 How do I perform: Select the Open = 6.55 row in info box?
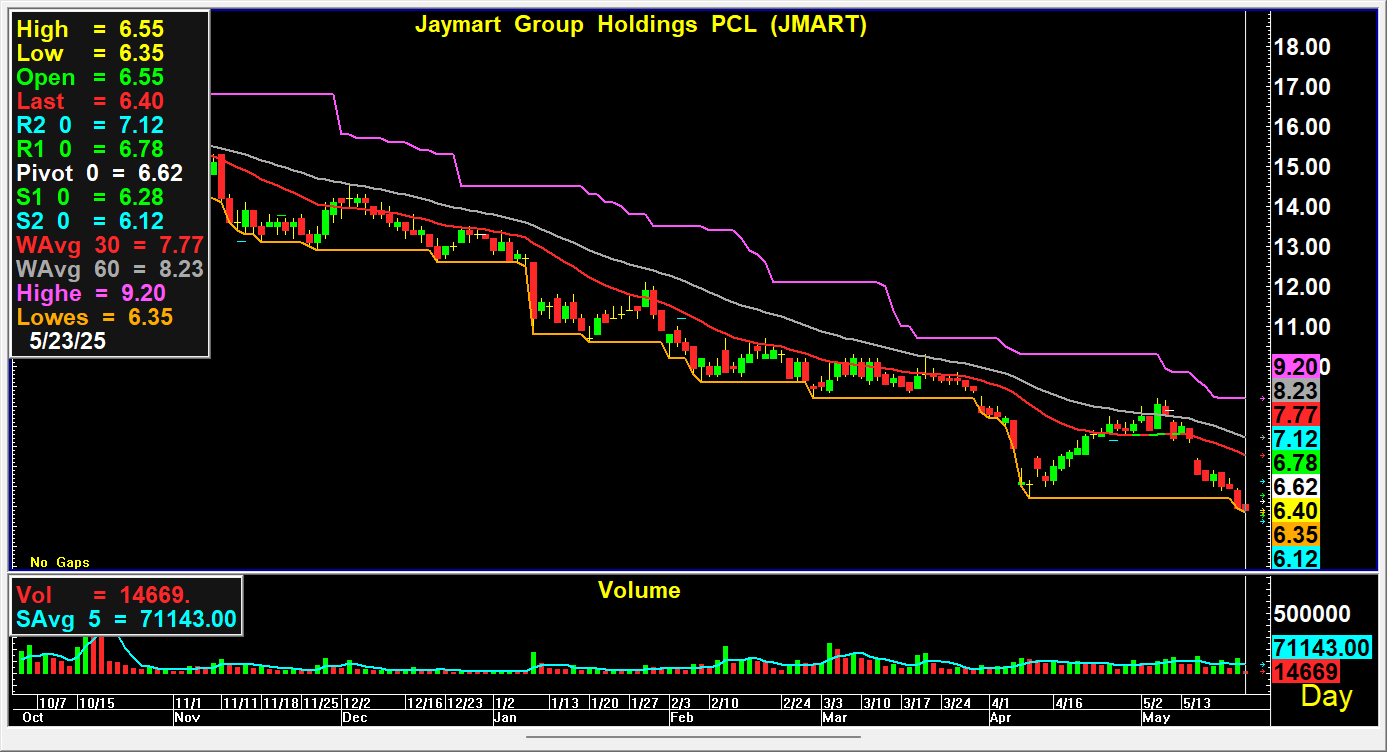(90, 78)
